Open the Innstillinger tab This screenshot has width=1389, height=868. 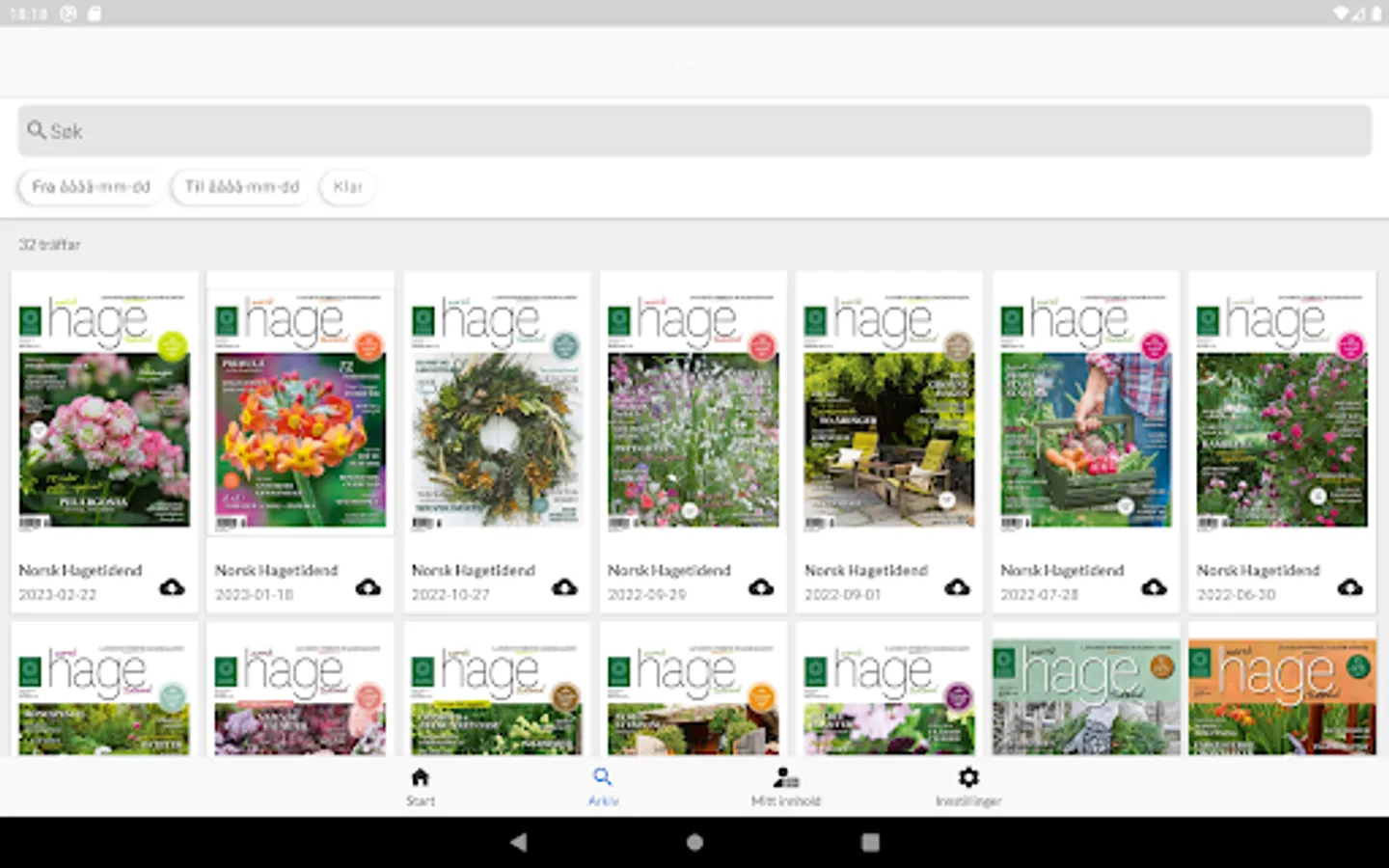[x=968, y=786]
